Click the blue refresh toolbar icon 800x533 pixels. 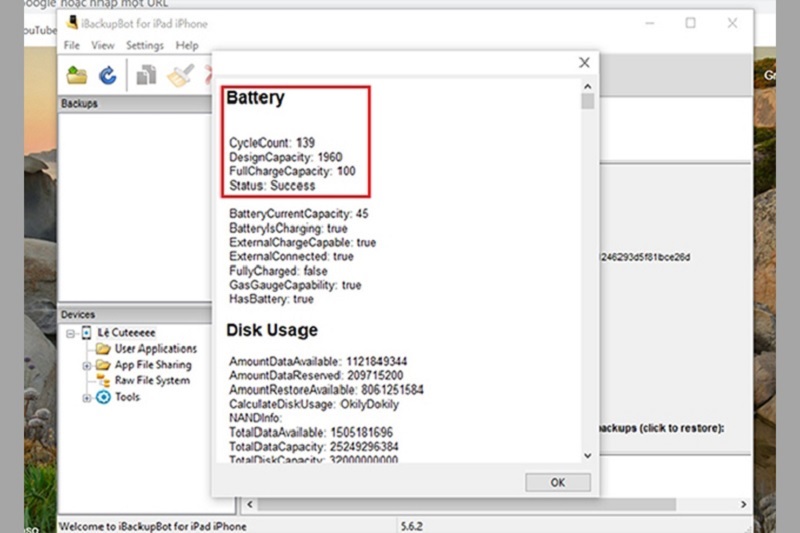[x=107, y=75]
